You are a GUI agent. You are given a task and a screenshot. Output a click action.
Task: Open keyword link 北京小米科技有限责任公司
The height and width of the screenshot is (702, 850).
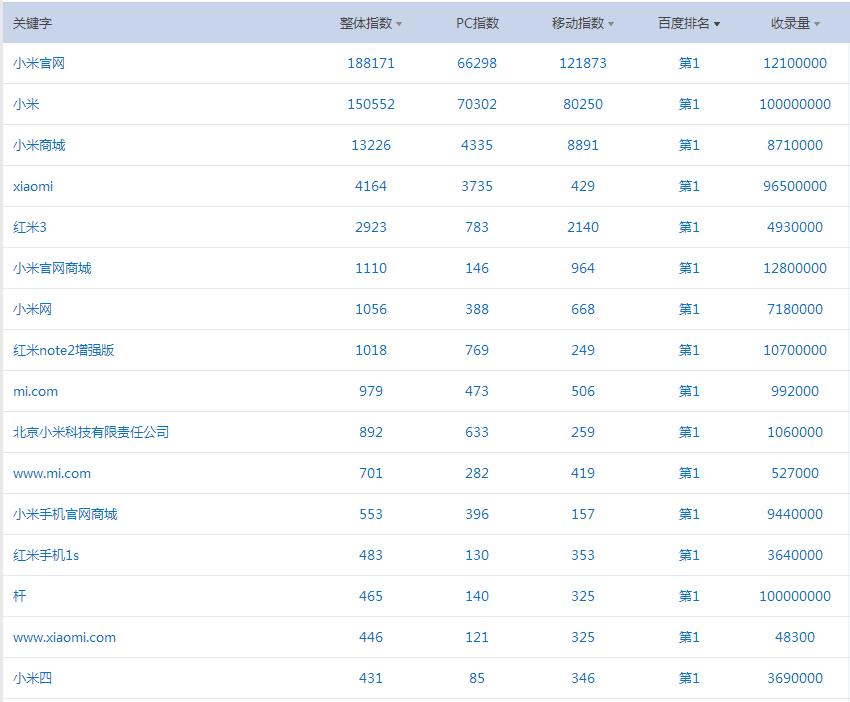tap(91, 432)
